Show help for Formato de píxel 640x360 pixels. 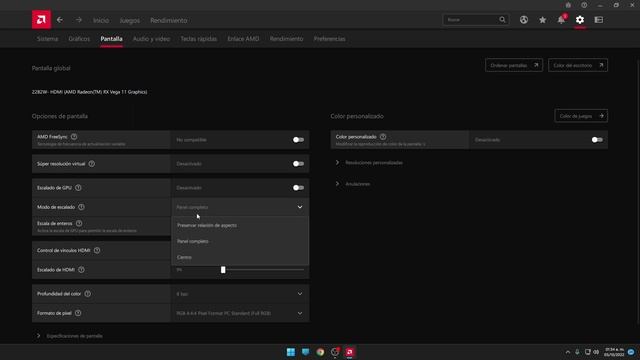[x=78, y=313]
